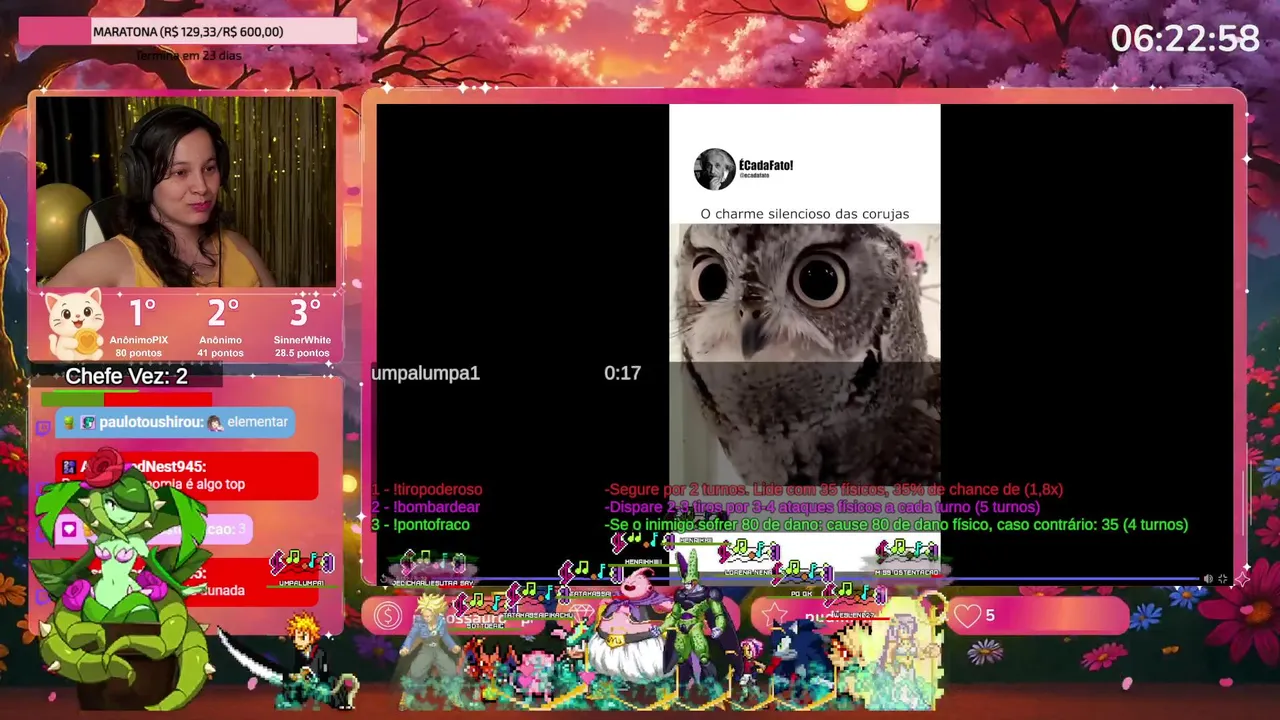
Task: Click the dollar coin icon in bottom bar
Action: pos(388,616)
